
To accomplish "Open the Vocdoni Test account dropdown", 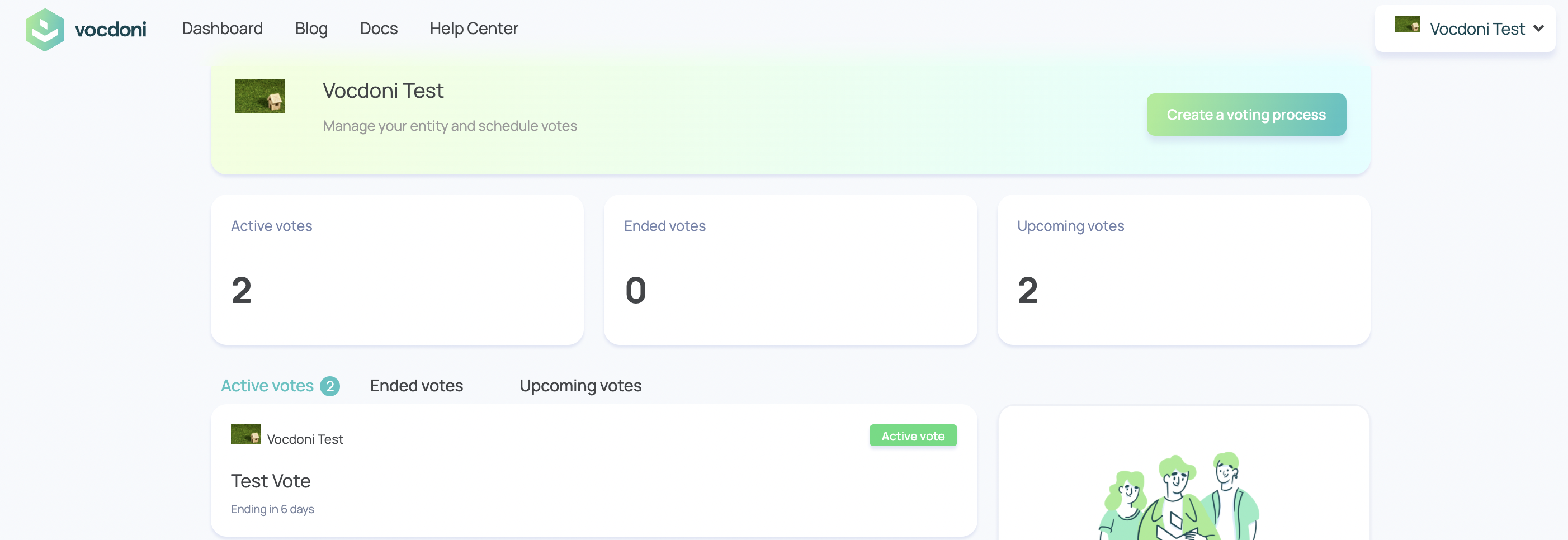I will point(1465,29).
